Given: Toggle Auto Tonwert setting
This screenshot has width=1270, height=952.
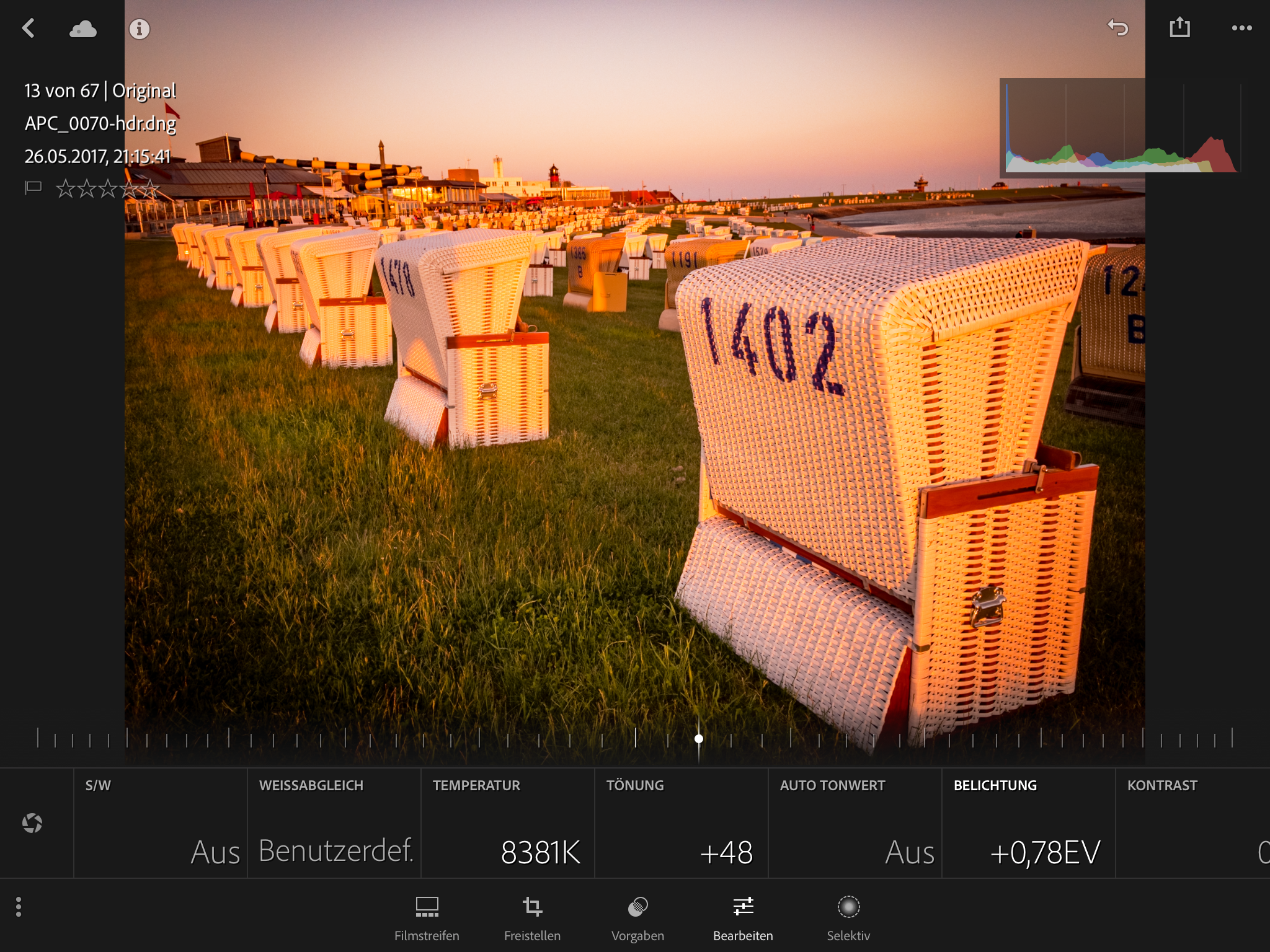Looking at the screenshot, I should 855,823.
